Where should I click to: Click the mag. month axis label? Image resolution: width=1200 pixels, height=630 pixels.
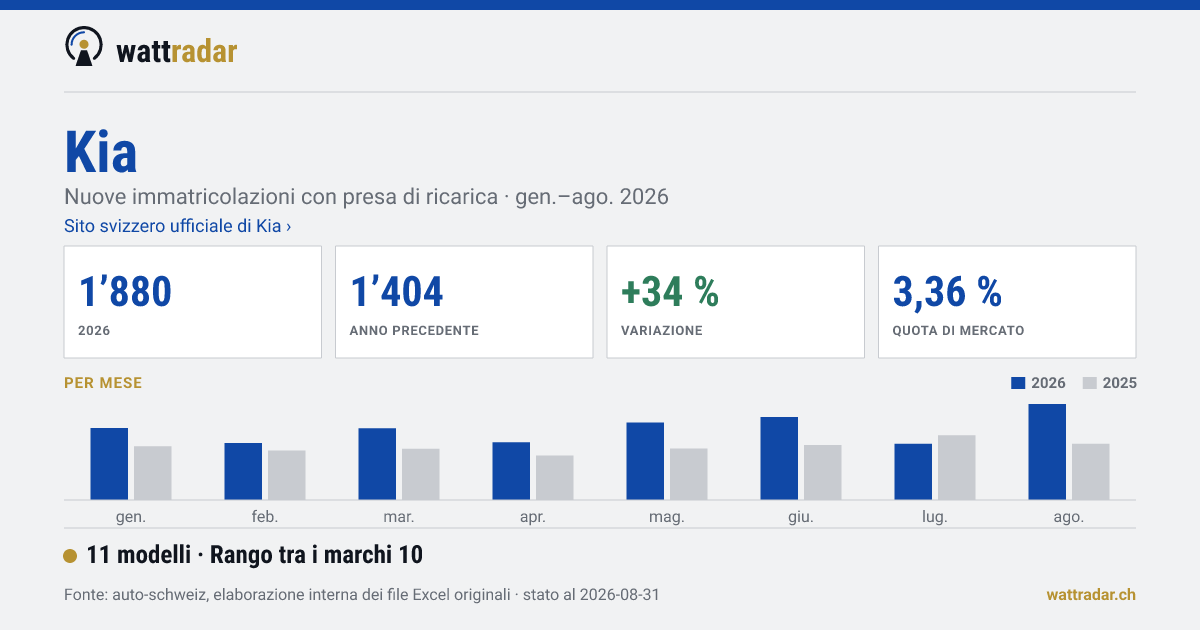667,517
